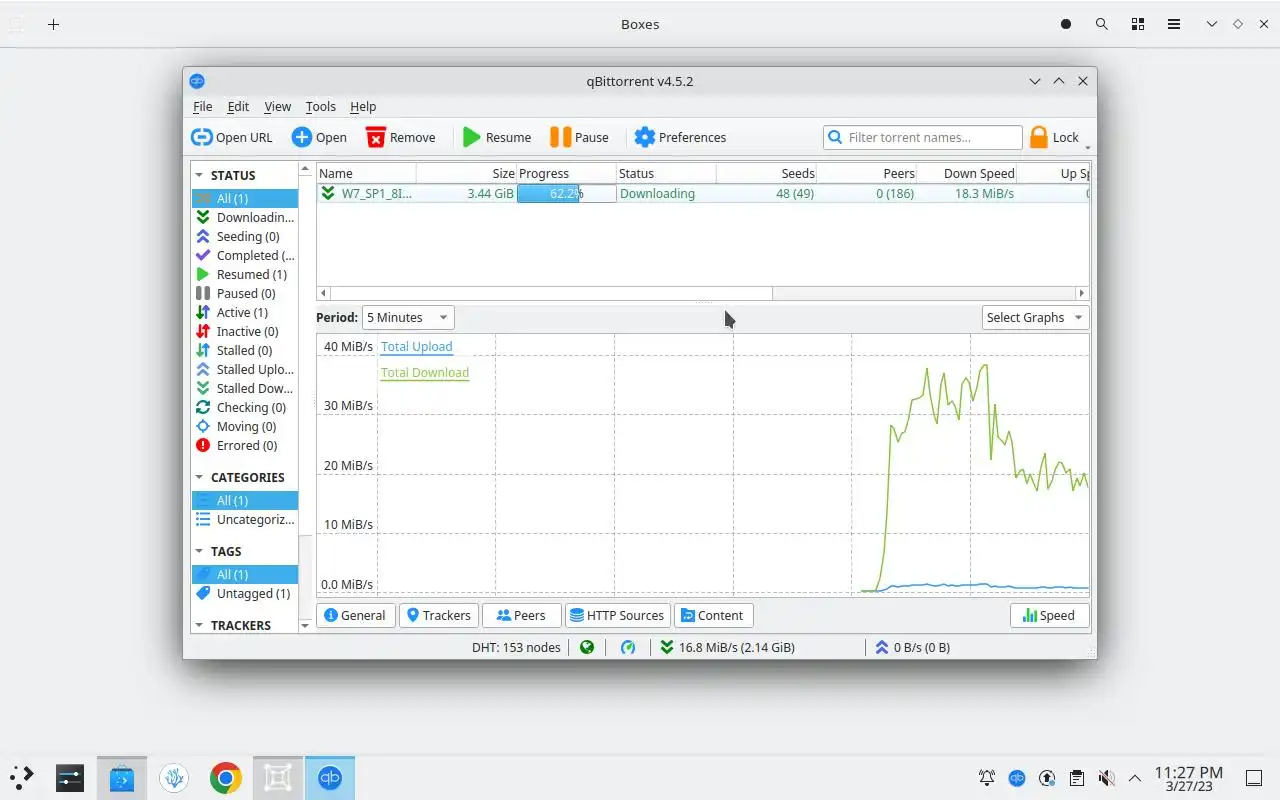
Task: Remove the selected torrent via red icon
Action: click(375, 137)
